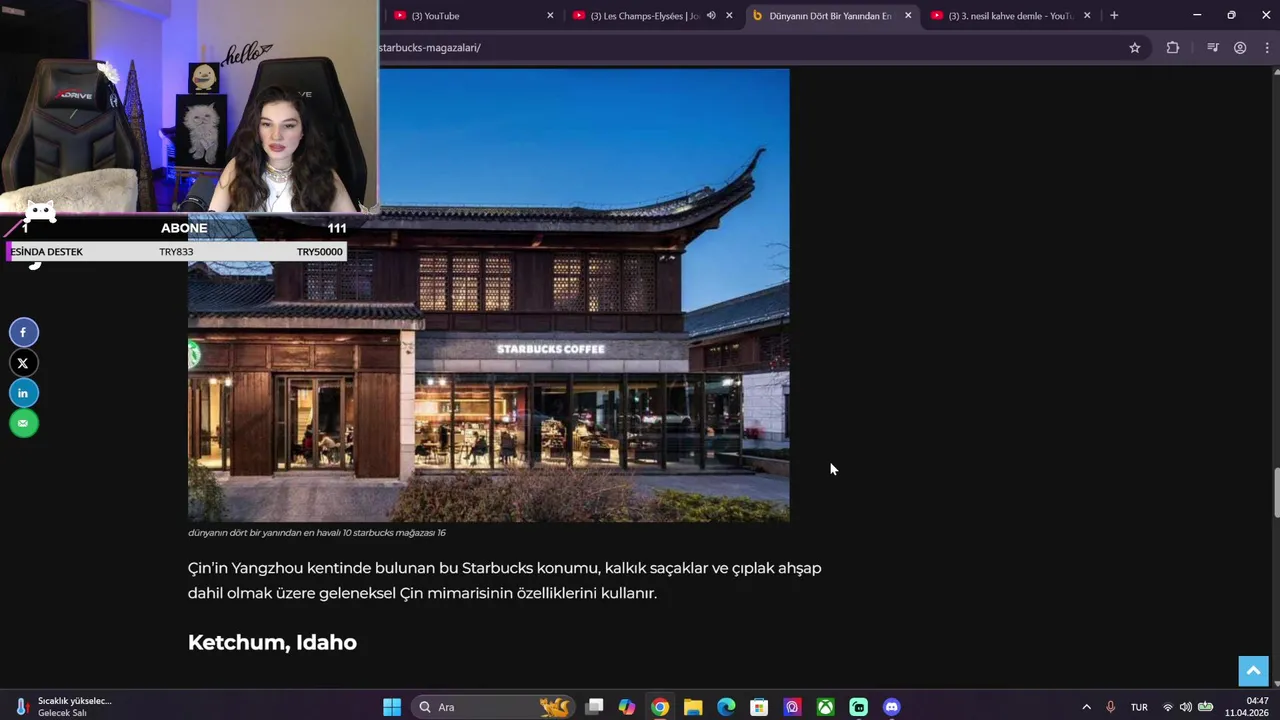Screen dimensions: 1280x720
Task: Click the scroll-to-top arrow button
Action: pyautogui.click(x=1253, y=671)
